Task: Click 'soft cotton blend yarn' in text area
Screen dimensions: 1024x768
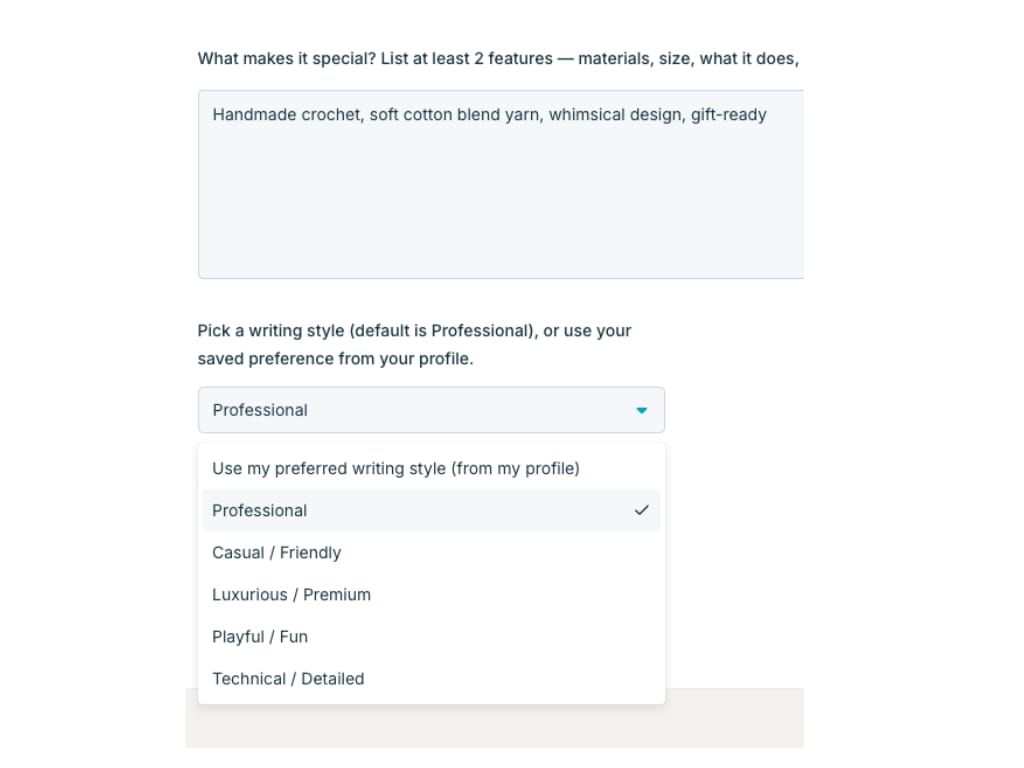Action: click(x=454, y=115)
